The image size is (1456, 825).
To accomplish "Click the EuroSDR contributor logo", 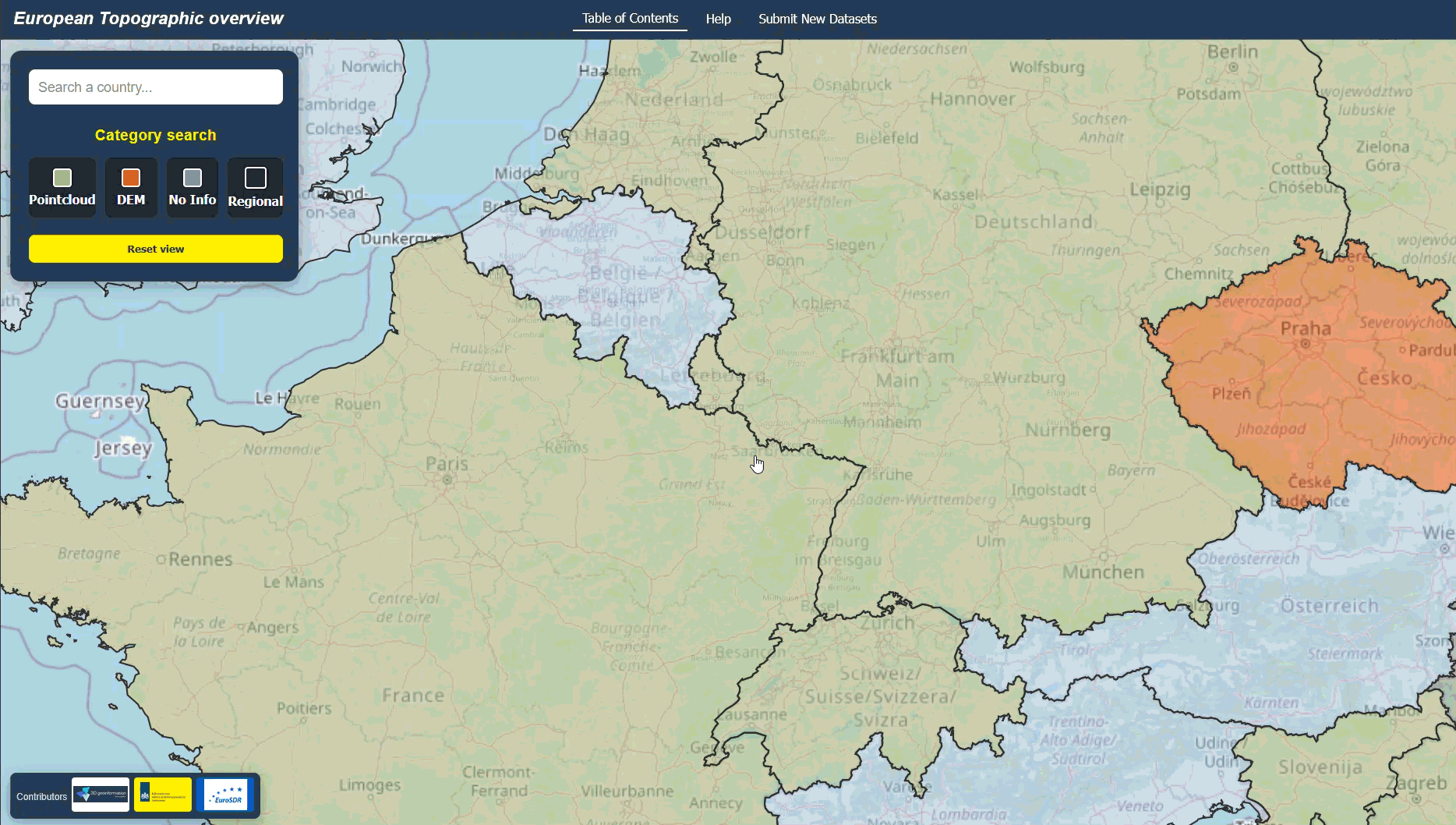I will tap(225, 794).
